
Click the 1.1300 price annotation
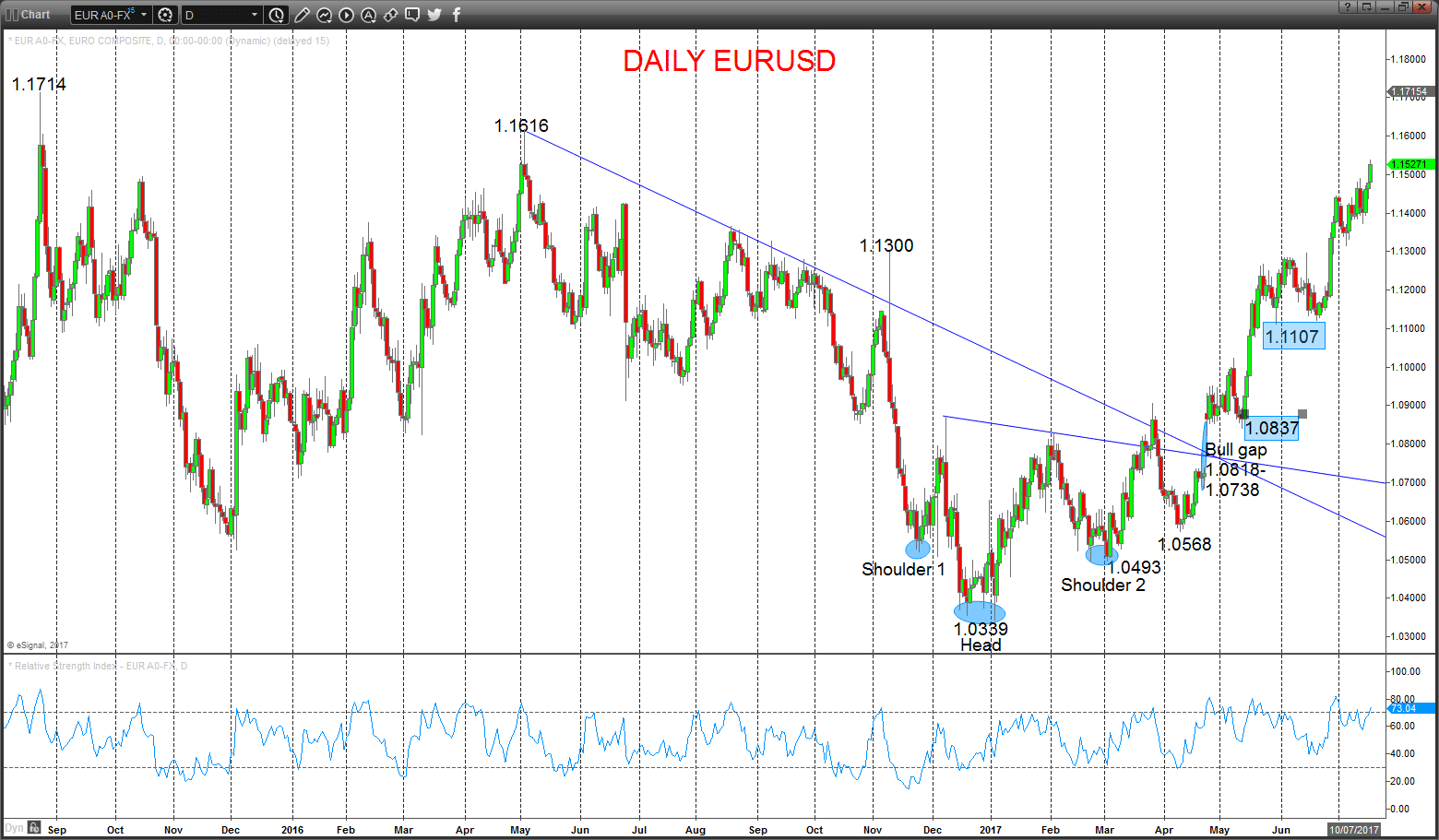[886, 245]
